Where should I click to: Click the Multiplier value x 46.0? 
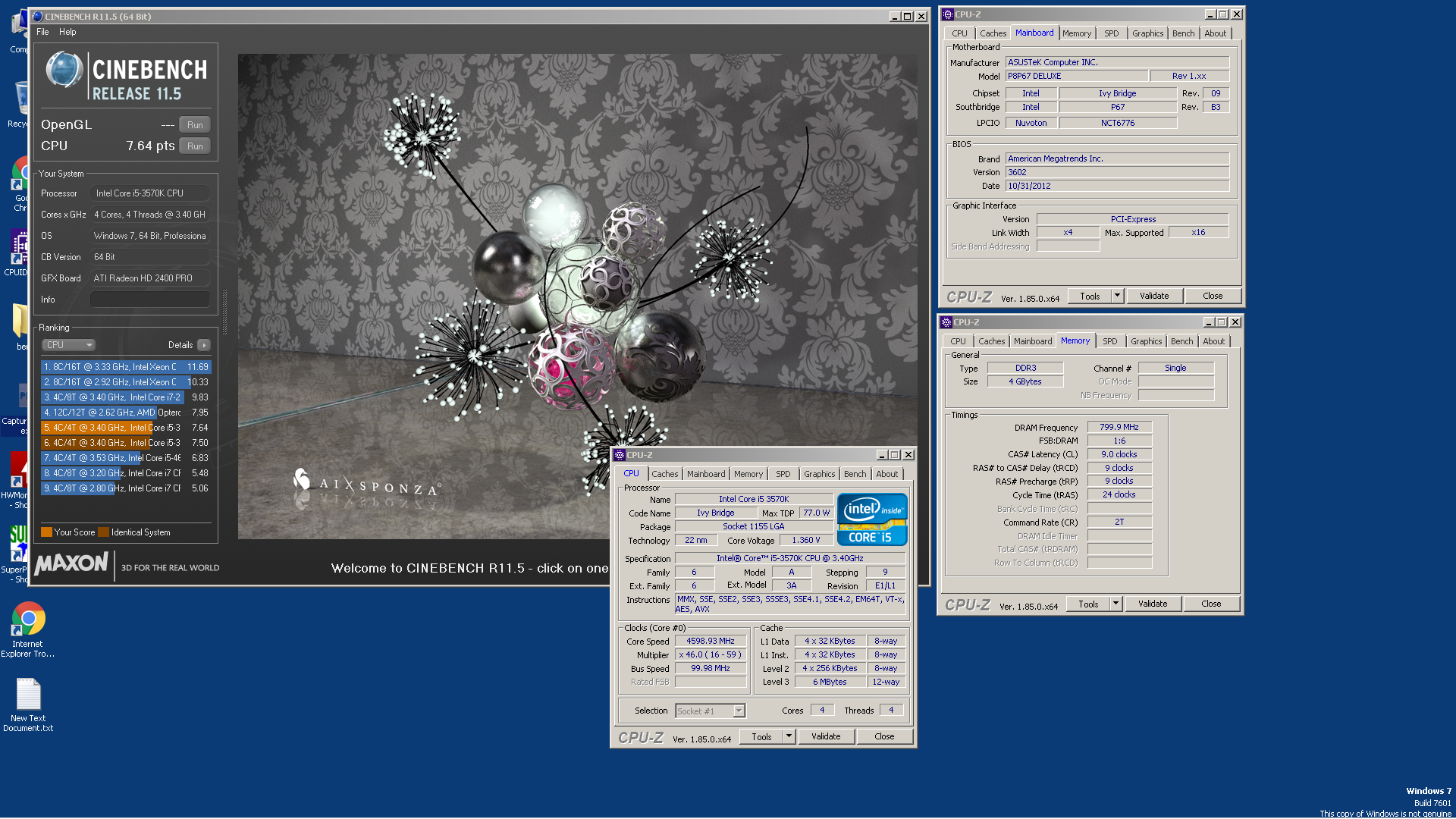click(x=711, y=655)
